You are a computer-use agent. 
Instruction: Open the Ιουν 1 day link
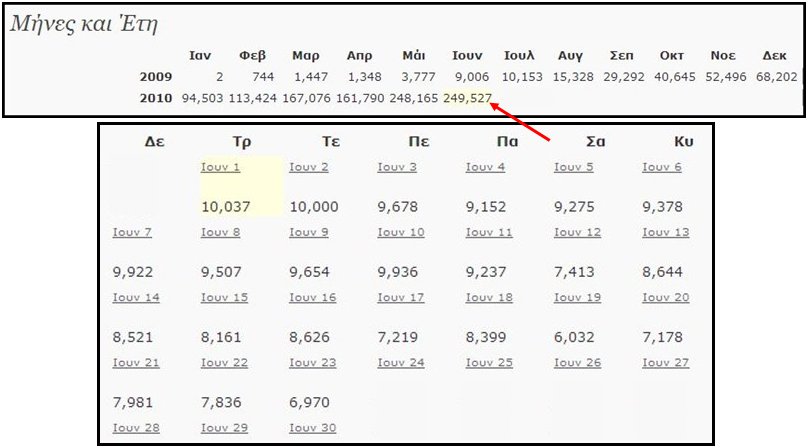click(x=221, y=167)
